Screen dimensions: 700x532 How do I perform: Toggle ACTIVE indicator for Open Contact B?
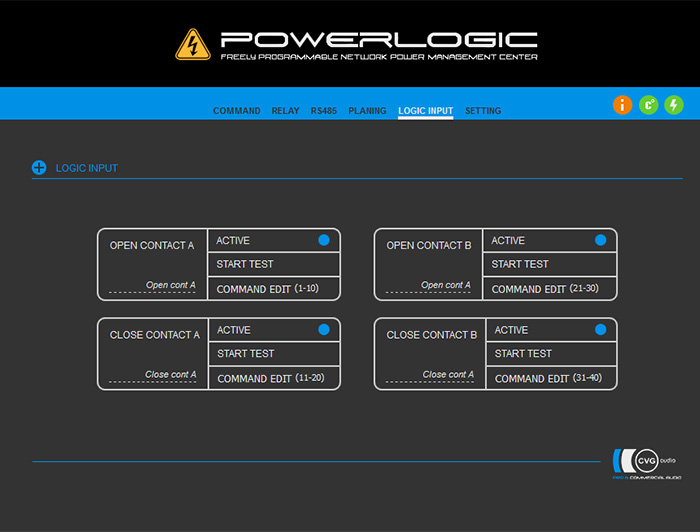point(600,240)
